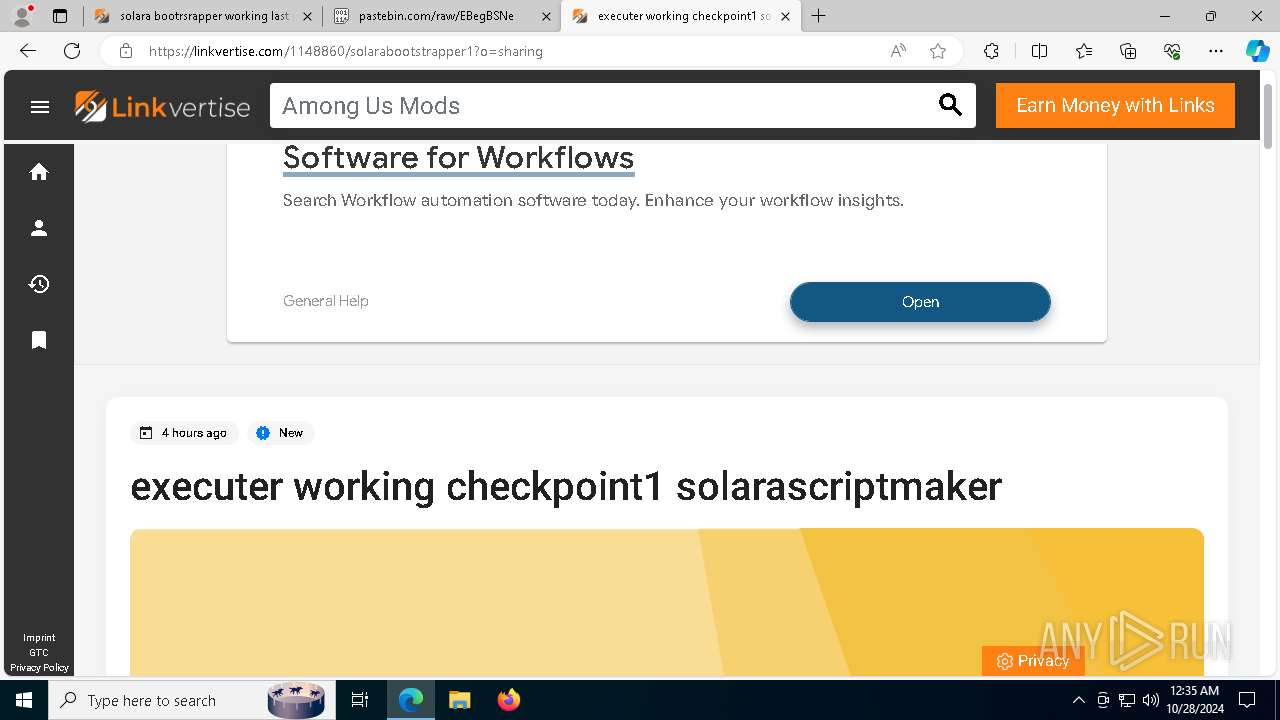This screenshot has width=1280, height=720.
Task: View site information lock icon
Action: coord(126,51)
